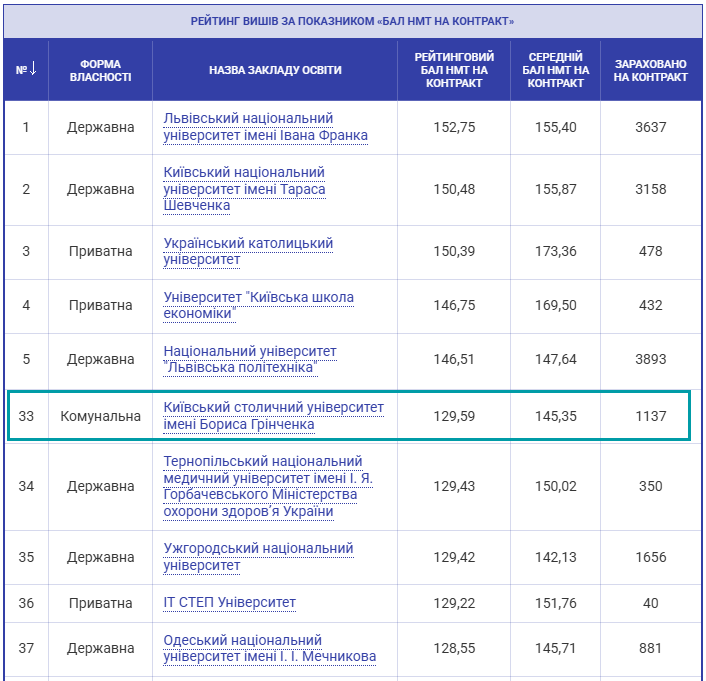Select Державна cell in row 34
706x681 pixels.
tap(100, 486)
